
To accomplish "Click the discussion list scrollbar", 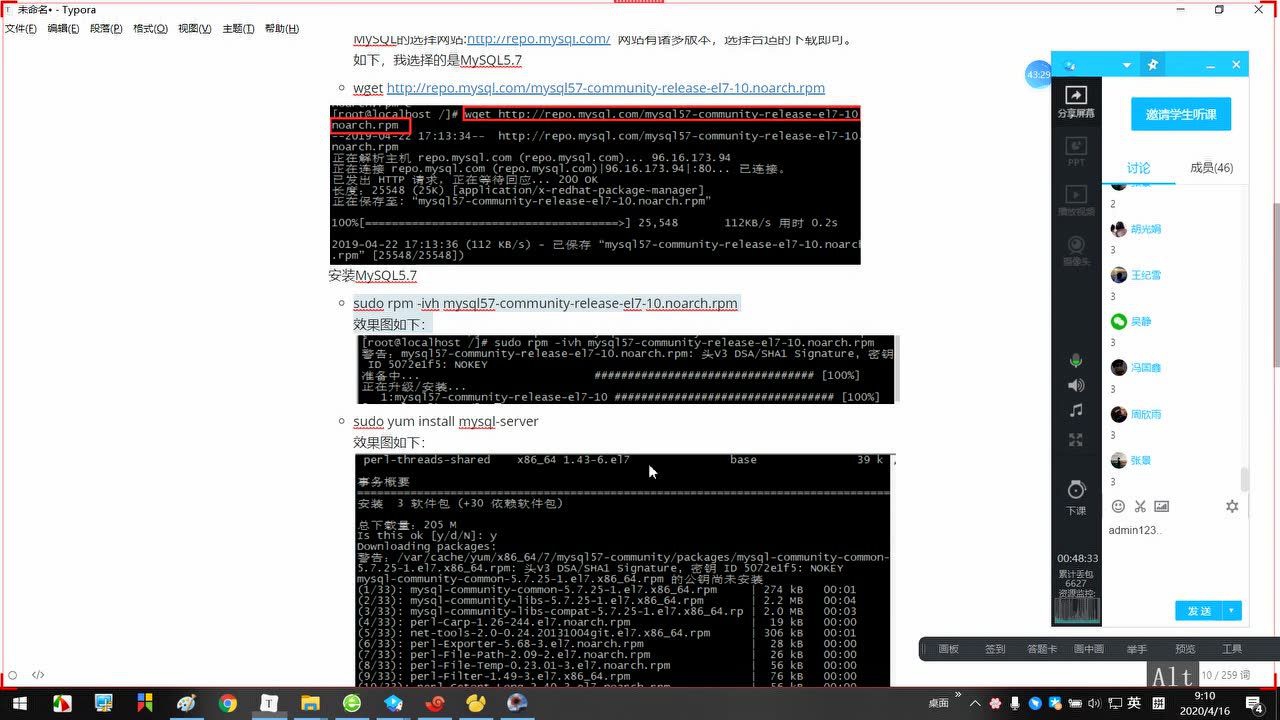I will [x=1245, y=477].
